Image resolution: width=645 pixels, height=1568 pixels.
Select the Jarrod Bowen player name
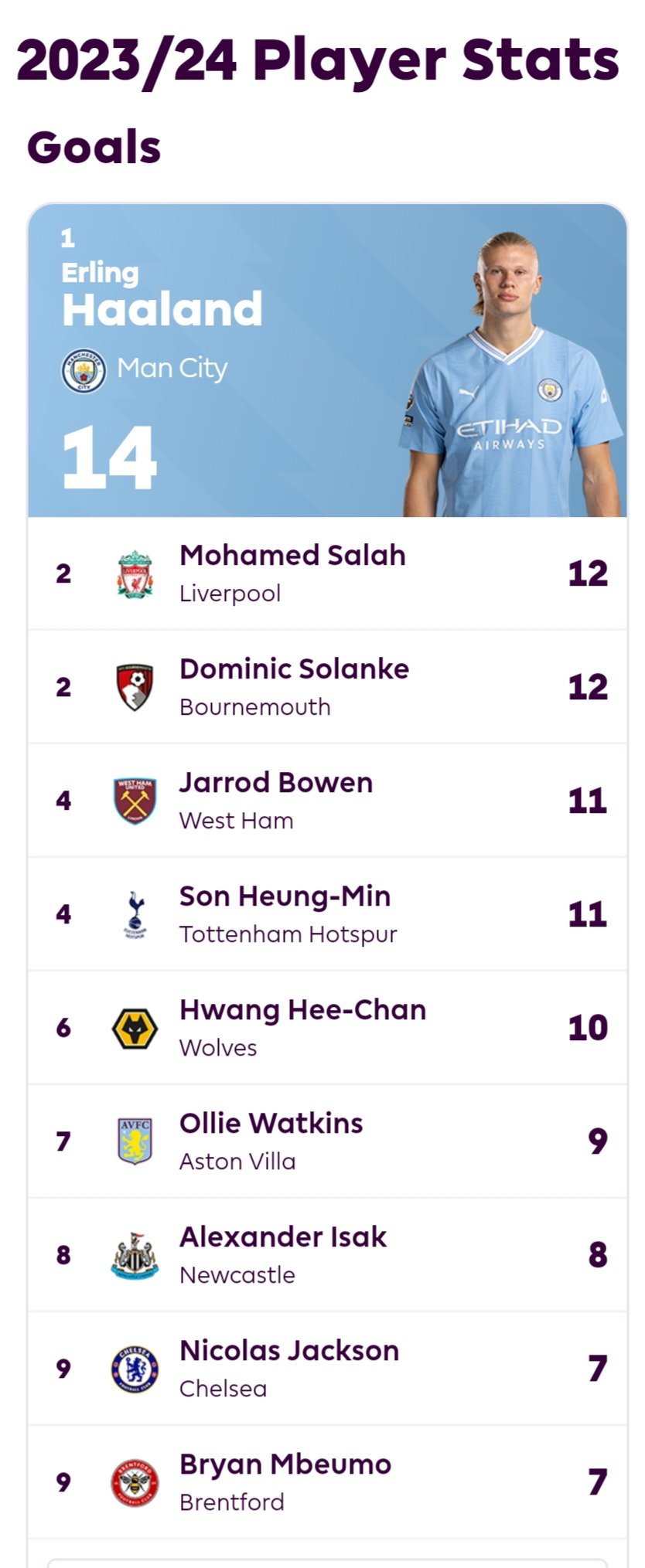pyautogui.click(x=276, y=782)
